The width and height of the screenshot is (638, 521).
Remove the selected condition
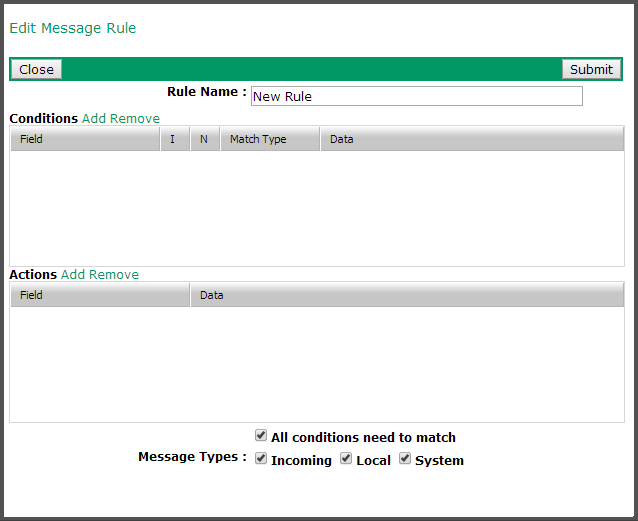tap(135, 118)
